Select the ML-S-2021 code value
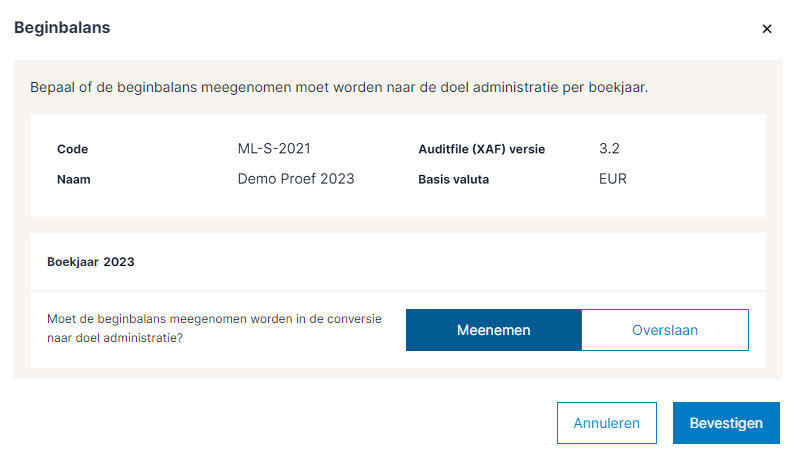This screenshot has height=459, width=796. click(274, 149)
